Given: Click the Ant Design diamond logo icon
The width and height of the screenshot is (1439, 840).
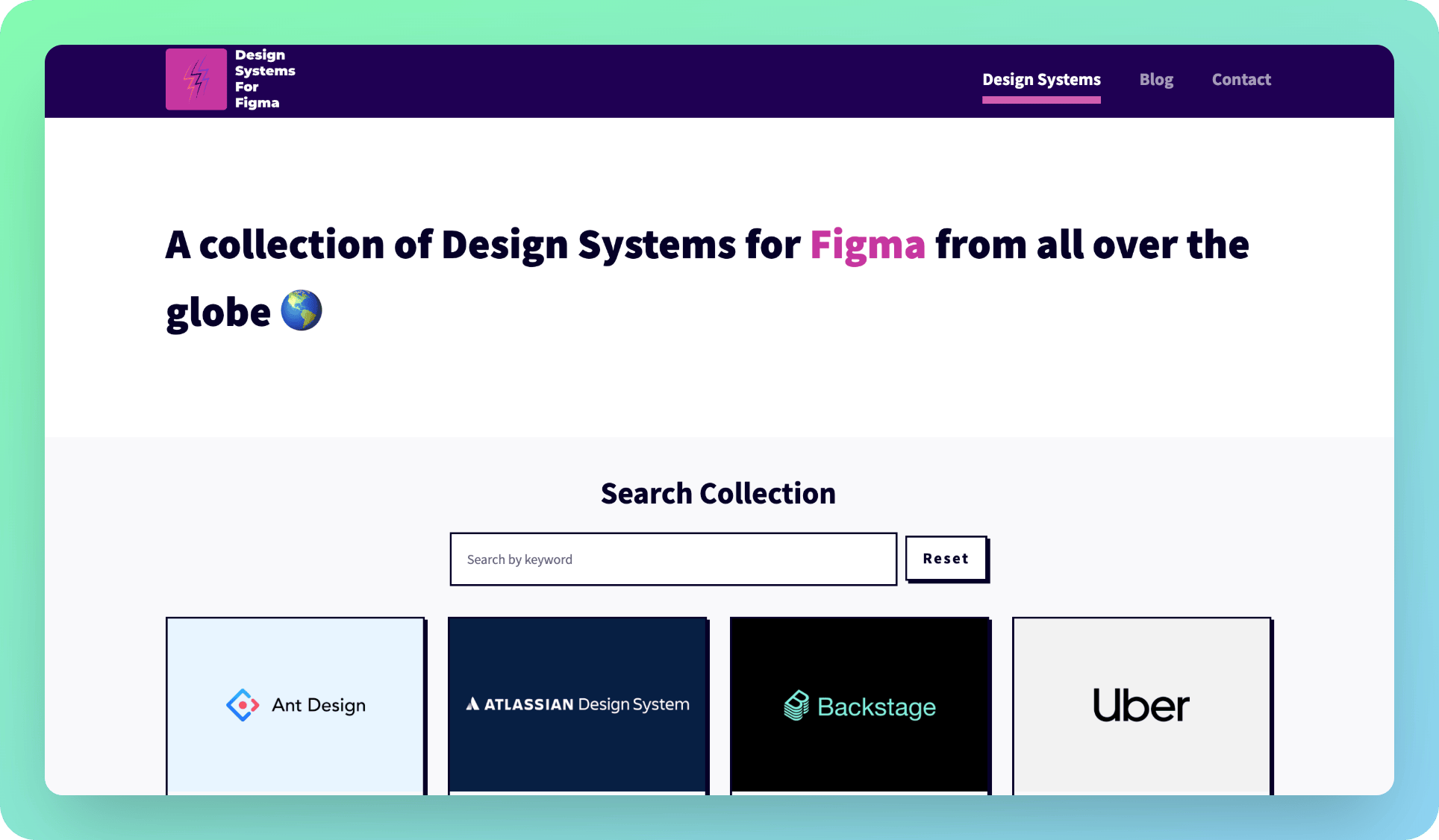Looking at the screenshot, I should 243,705.
